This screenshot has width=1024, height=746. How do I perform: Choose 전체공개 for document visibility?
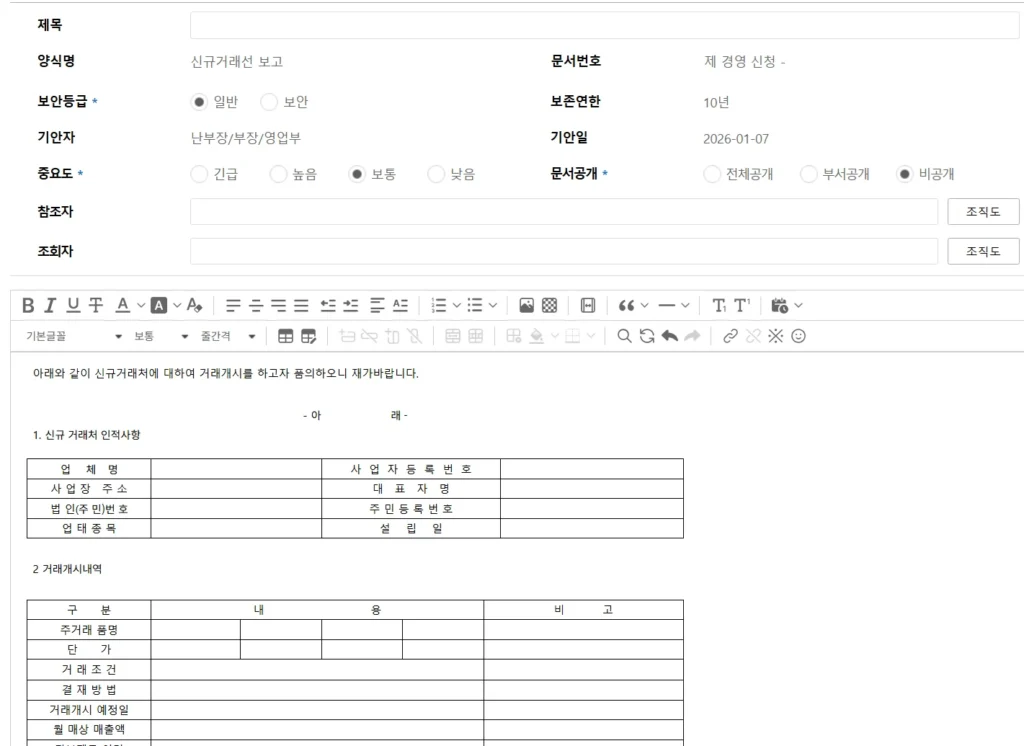(x=712, y=174)
